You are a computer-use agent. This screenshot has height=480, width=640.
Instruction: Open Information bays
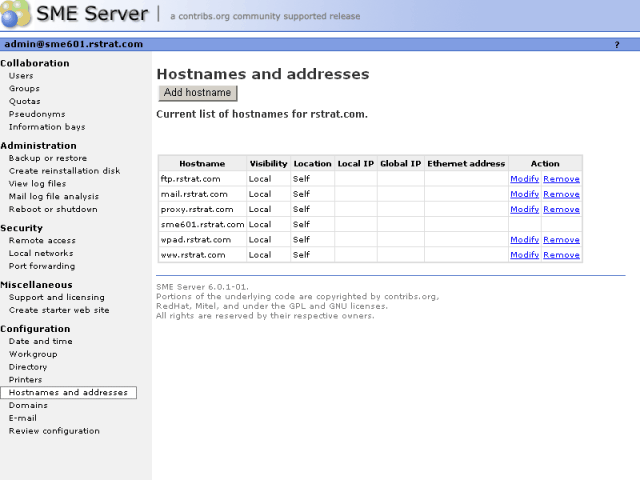point(47,127)
